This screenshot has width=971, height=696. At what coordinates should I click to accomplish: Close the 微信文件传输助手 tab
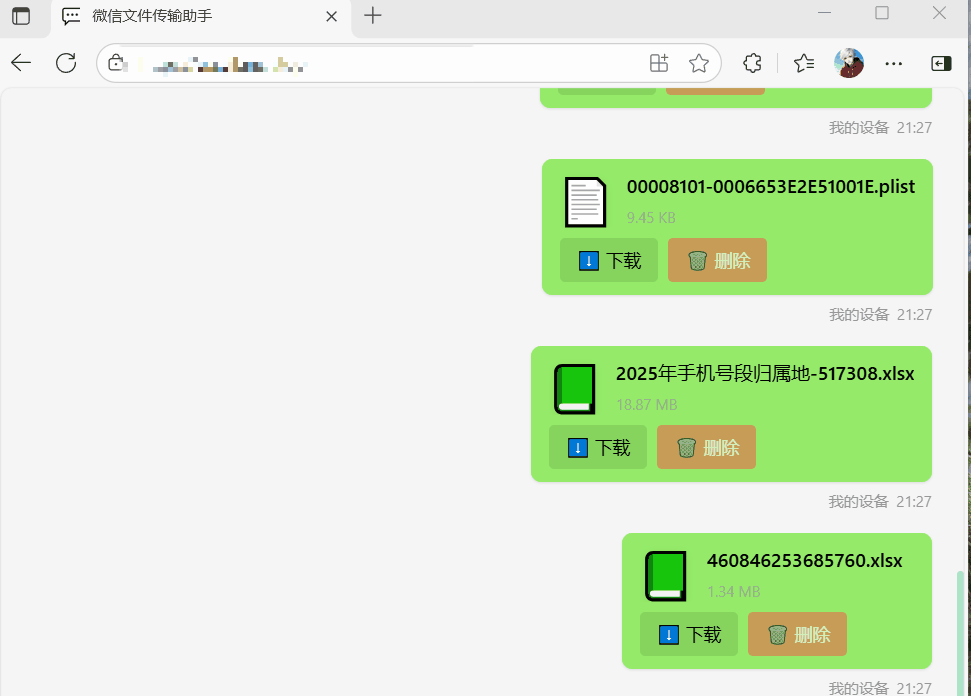click(x=333, y=16)
